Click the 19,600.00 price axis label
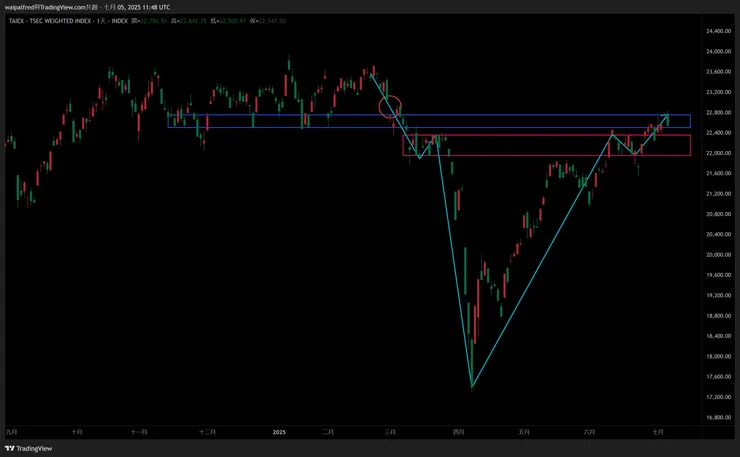This screenshot has width=740, height=457. pos(718,275)
